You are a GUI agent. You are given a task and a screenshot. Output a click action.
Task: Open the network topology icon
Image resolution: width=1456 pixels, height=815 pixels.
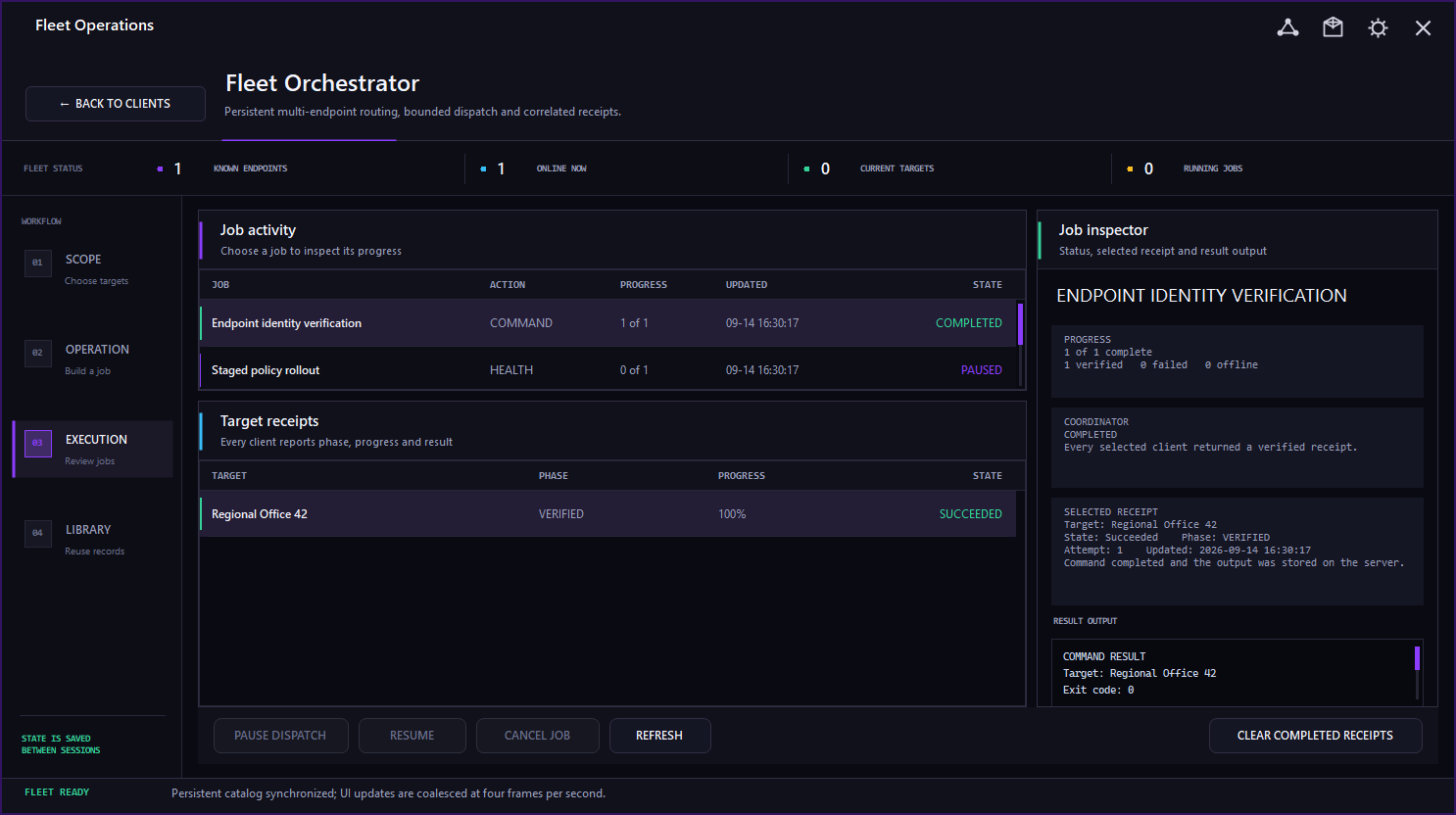[x=1287, y=27]
